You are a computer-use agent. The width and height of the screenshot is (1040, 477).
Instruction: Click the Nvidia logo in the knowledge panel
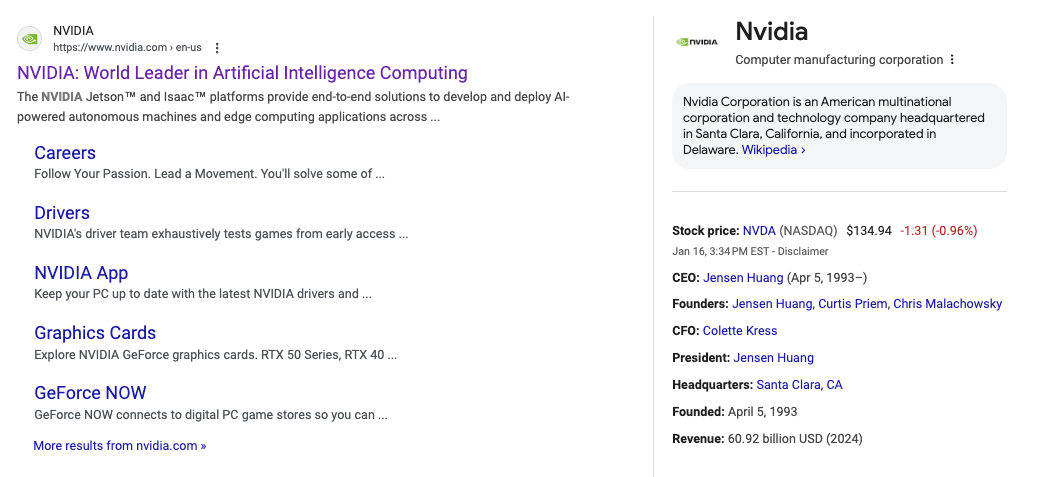click(x=697, y=42)
